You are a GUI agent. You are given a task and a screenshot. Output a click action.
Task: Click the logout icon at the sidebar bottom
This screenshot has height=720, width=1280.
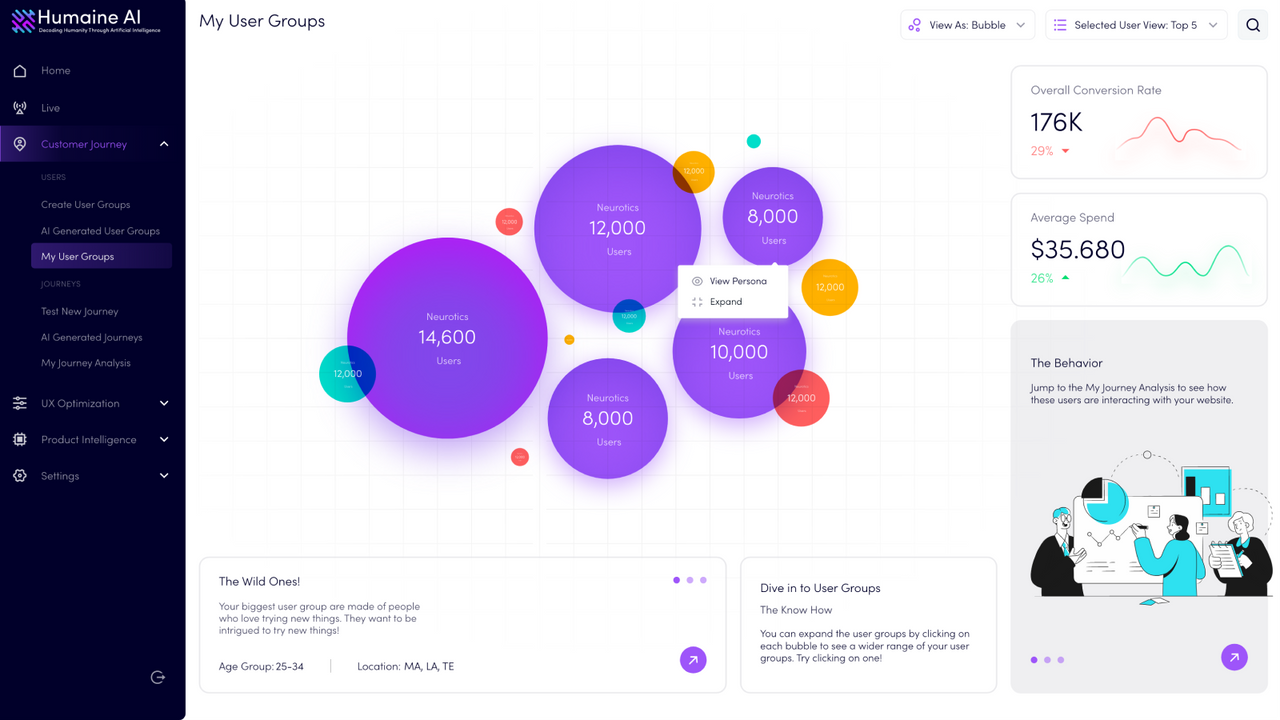pos(157,677)
